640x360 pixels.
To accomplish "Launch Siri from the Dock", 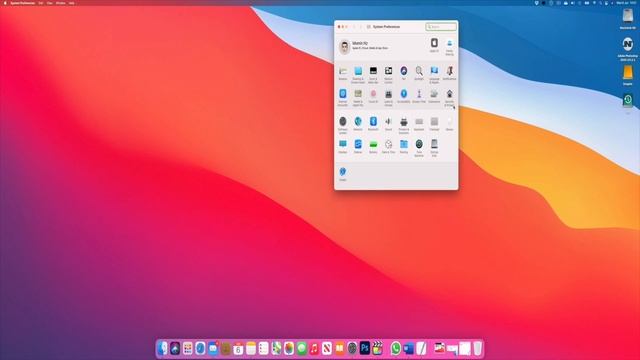I will pyautogui.click(x=175, y=348).
